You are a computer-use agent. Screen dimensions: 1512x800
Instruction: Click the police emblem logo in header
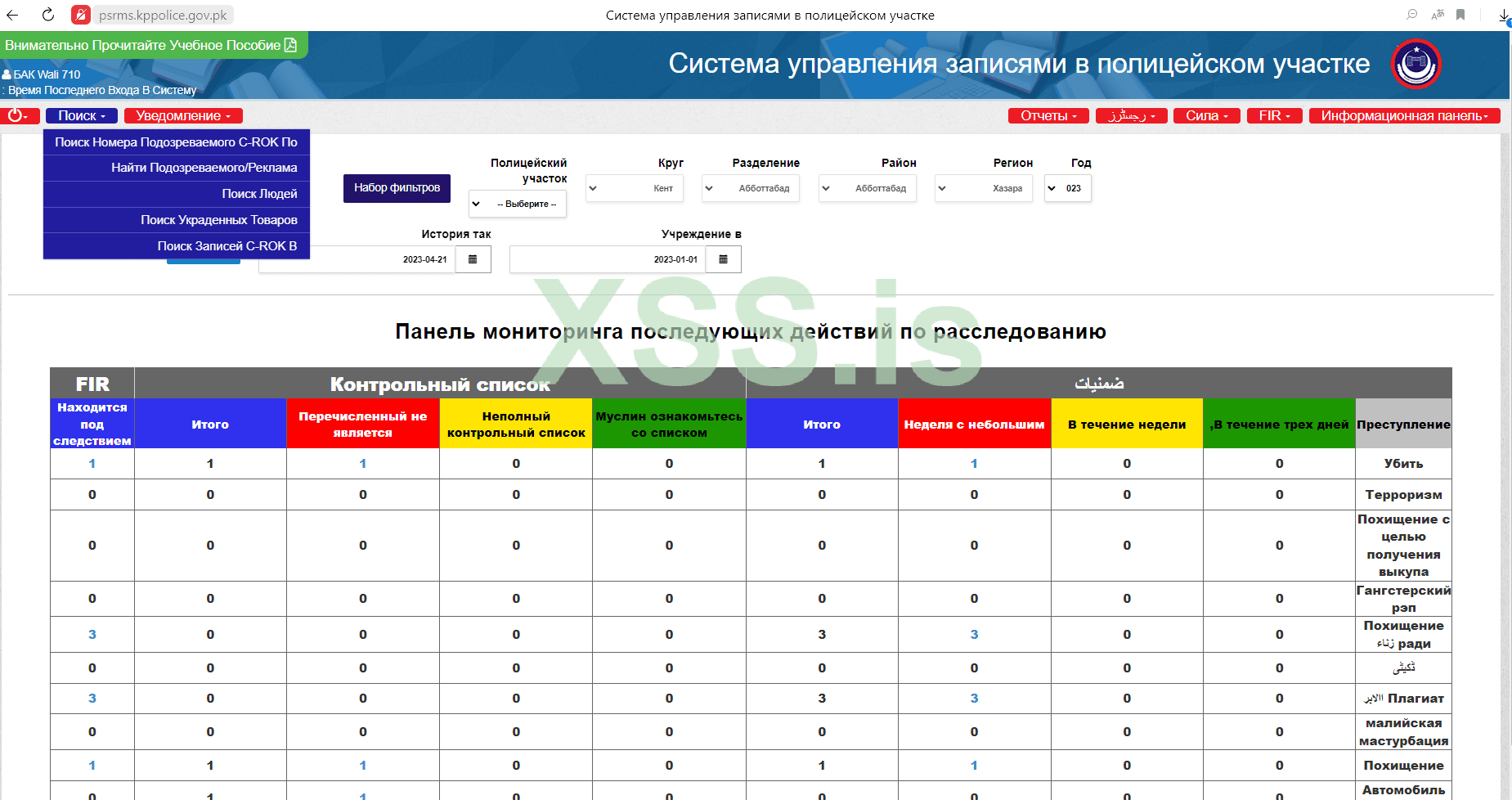click(1416, 64)
